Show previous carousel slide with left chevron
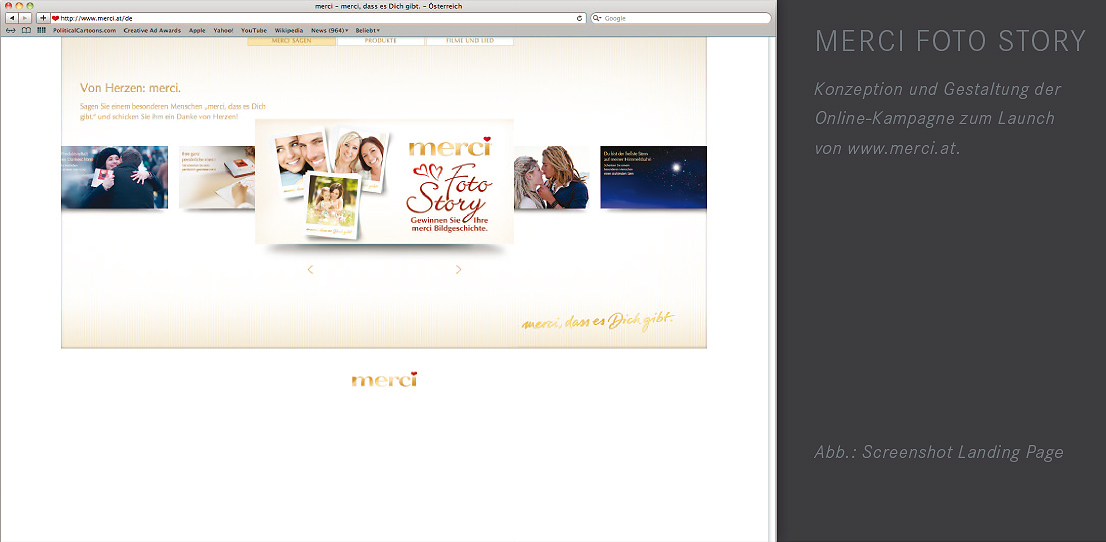This screenshot has height=542, width=1106. coord(310,270)
